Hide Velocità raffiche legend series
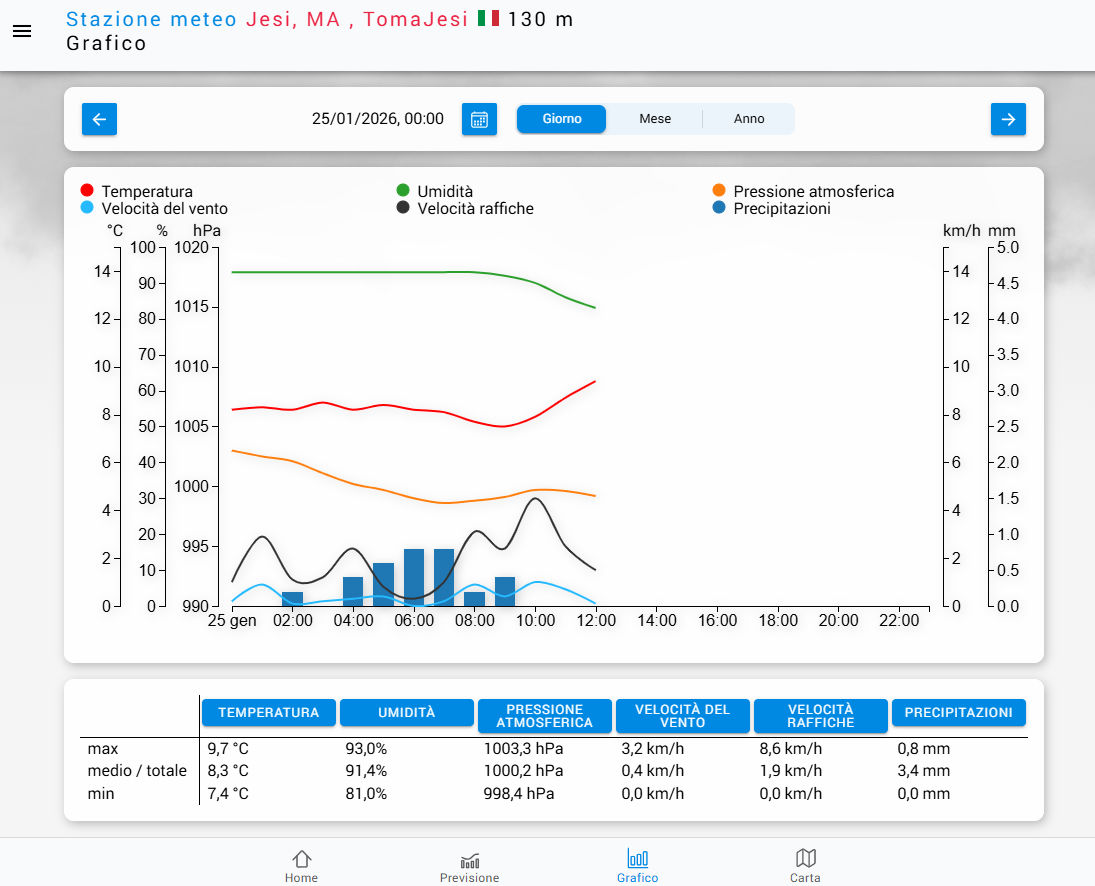Viewport: 1095px width, 886px height. tap(475, 208)
